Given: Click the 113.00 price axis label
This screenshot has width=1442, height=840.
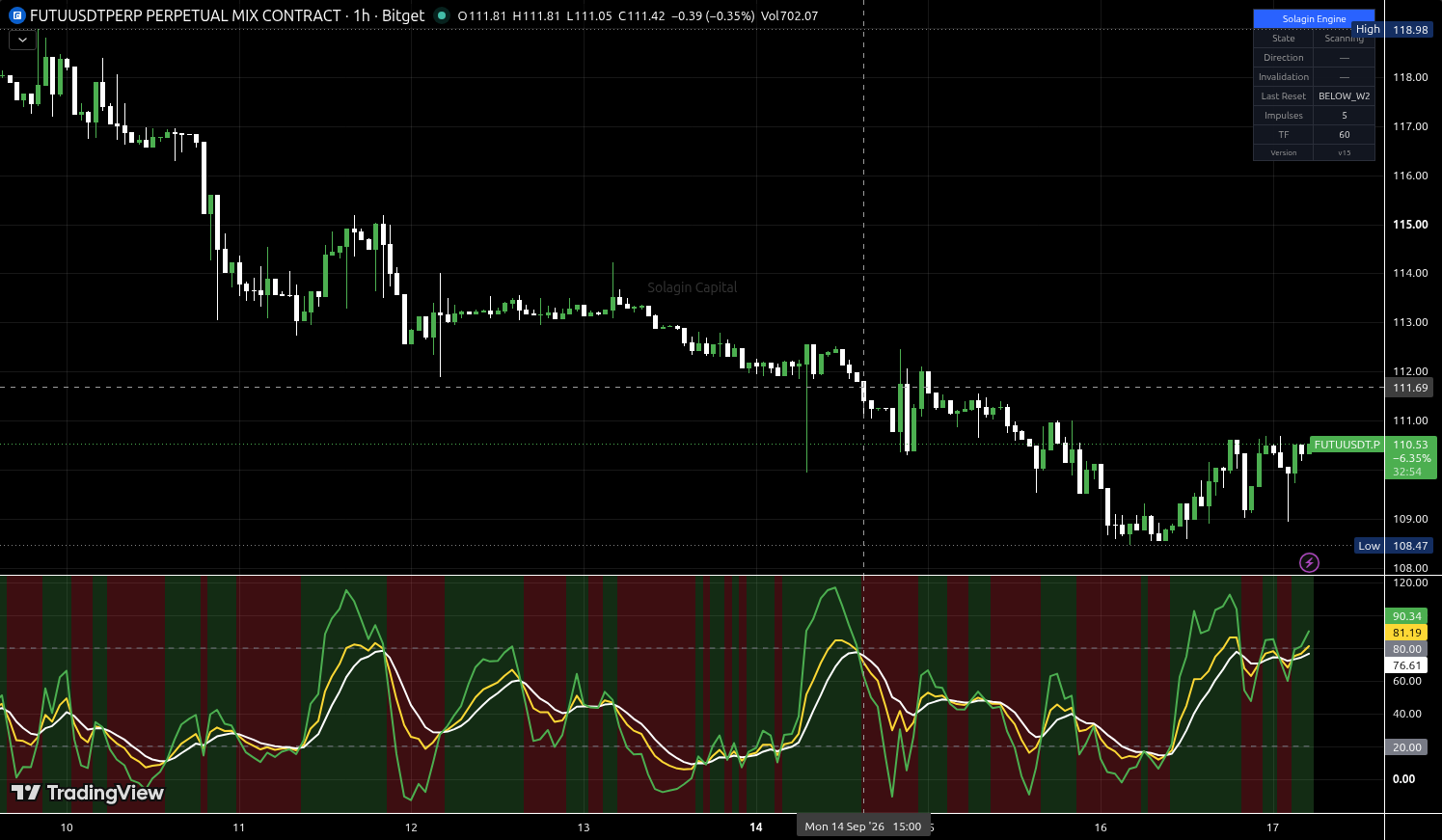Looking at the screenshot, I should coord(1410,322).
